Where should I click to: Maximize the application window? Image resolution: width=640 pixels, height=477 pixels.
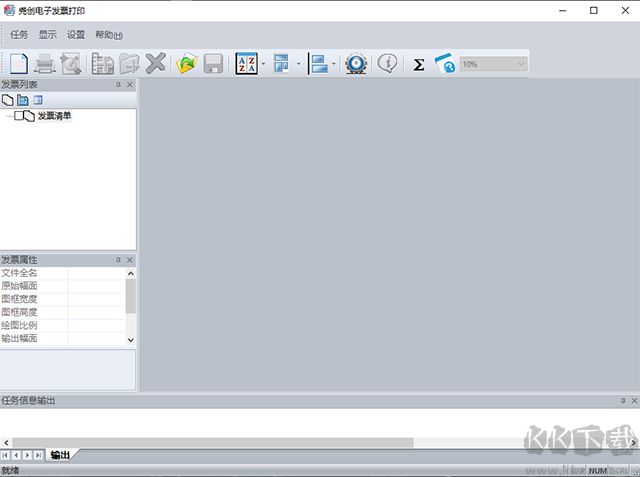[x=594, y=11]
